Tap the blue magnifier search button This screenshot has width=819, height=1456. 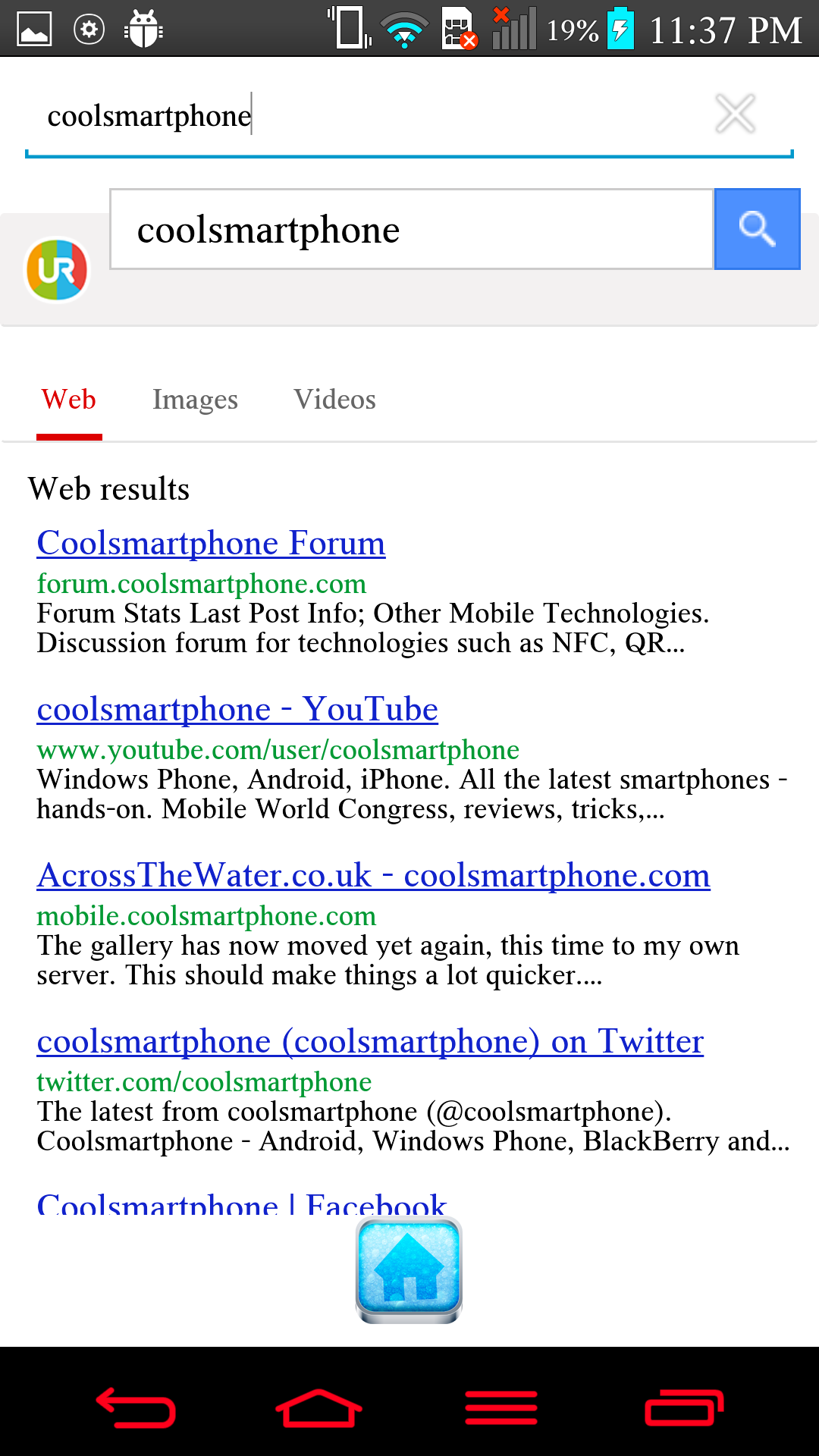point(757,229)
